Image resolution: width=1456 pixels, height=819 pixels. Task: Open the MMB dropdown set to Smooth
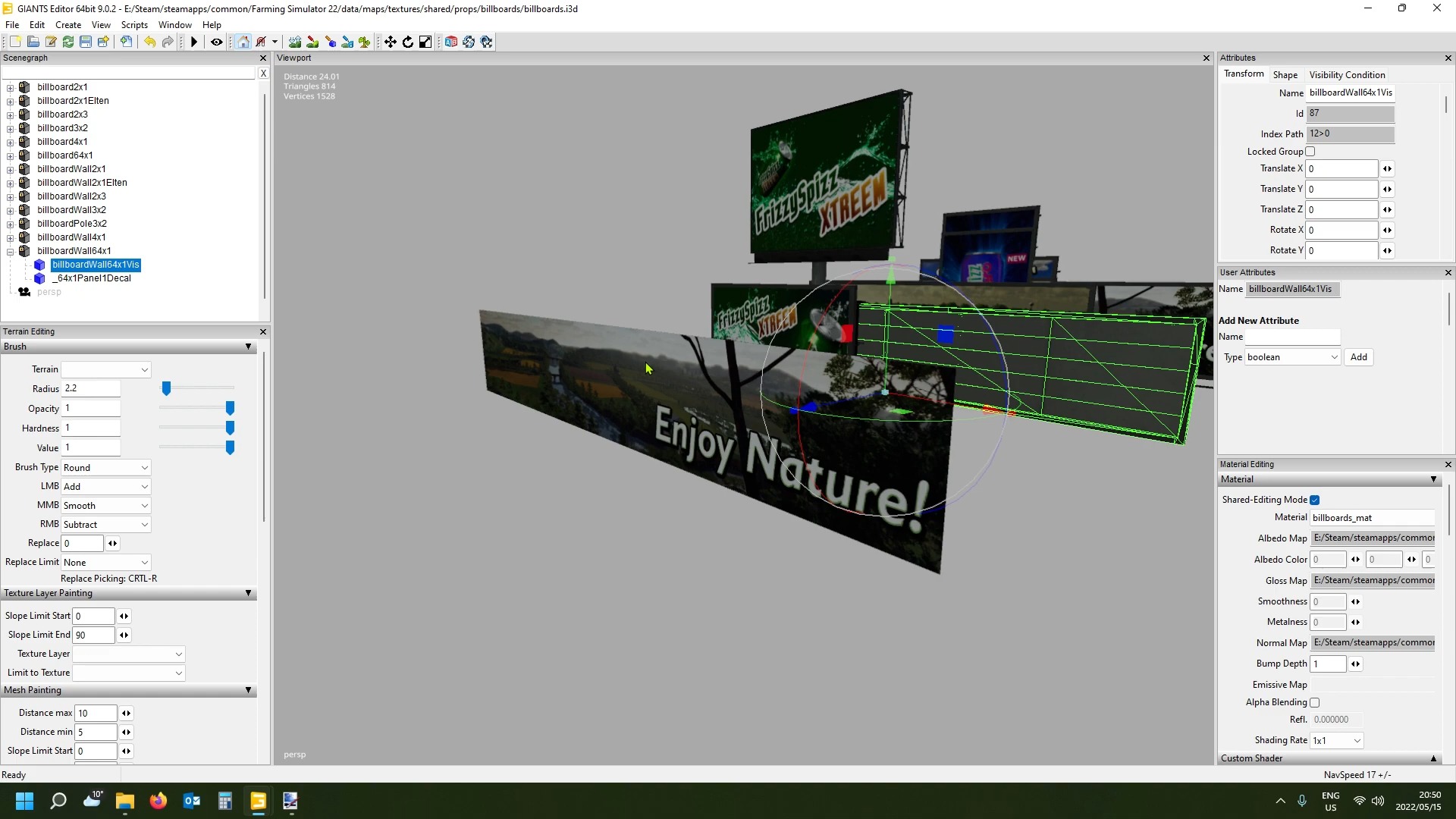pyautogui.click(x=106, y=506)
